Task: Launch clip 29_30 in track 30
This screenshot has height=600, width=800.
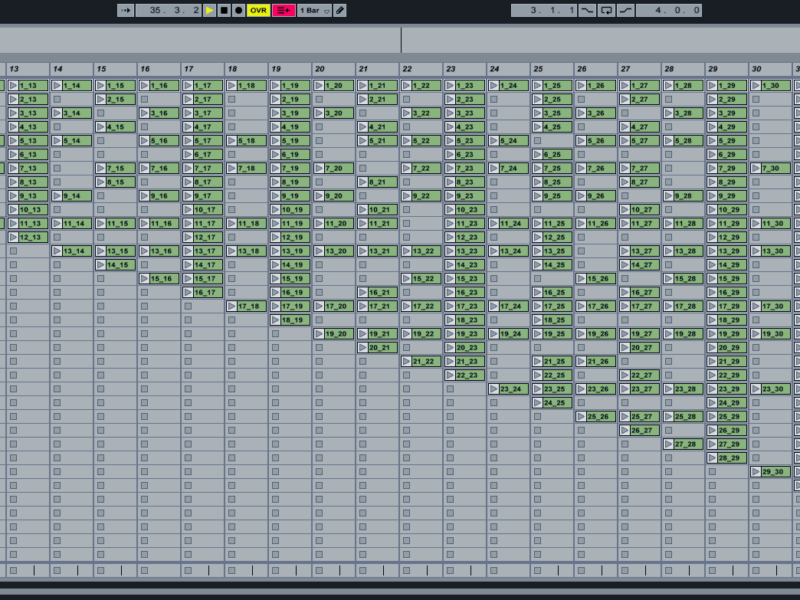Action: [757, 472]
